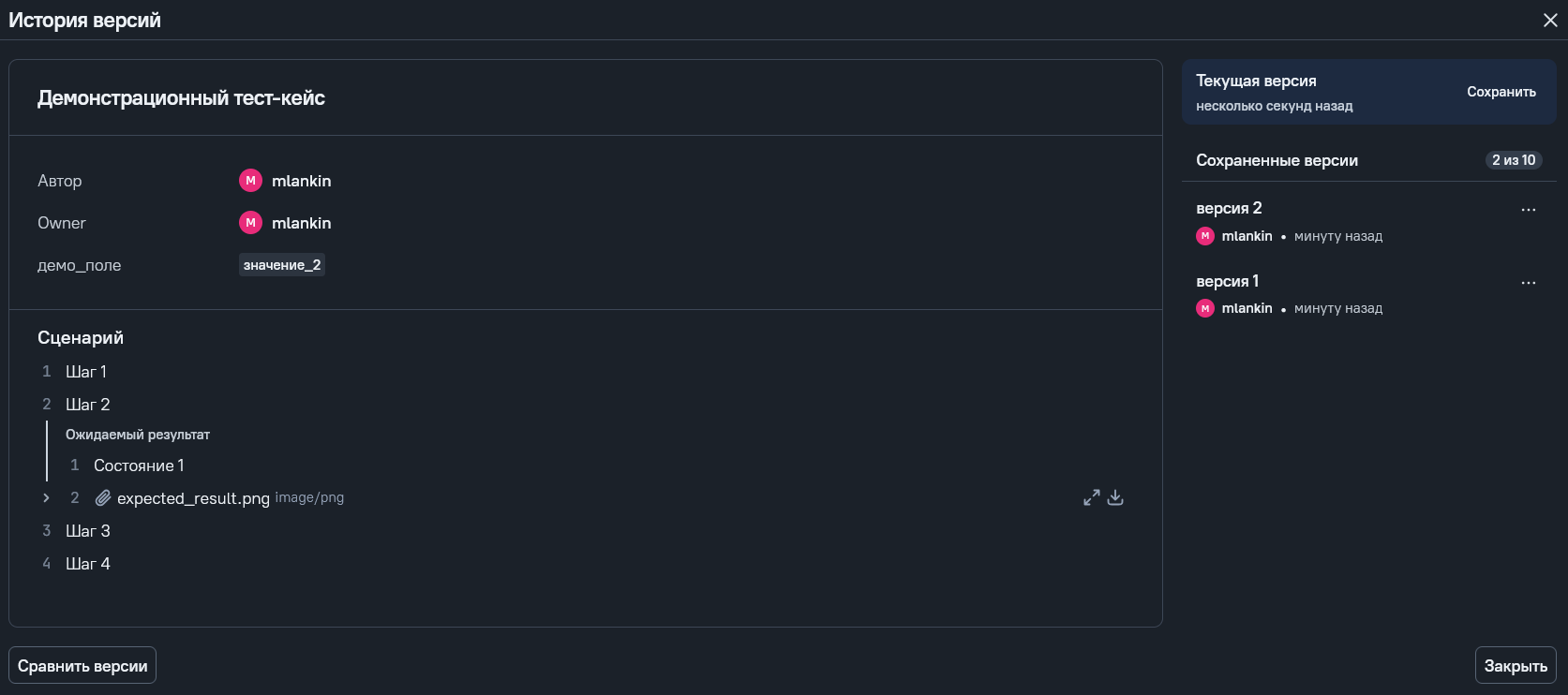This screenshot has height=695, width=1568.
Task: Click scenario step Шаг 4
Action: (x=88, y=564)
